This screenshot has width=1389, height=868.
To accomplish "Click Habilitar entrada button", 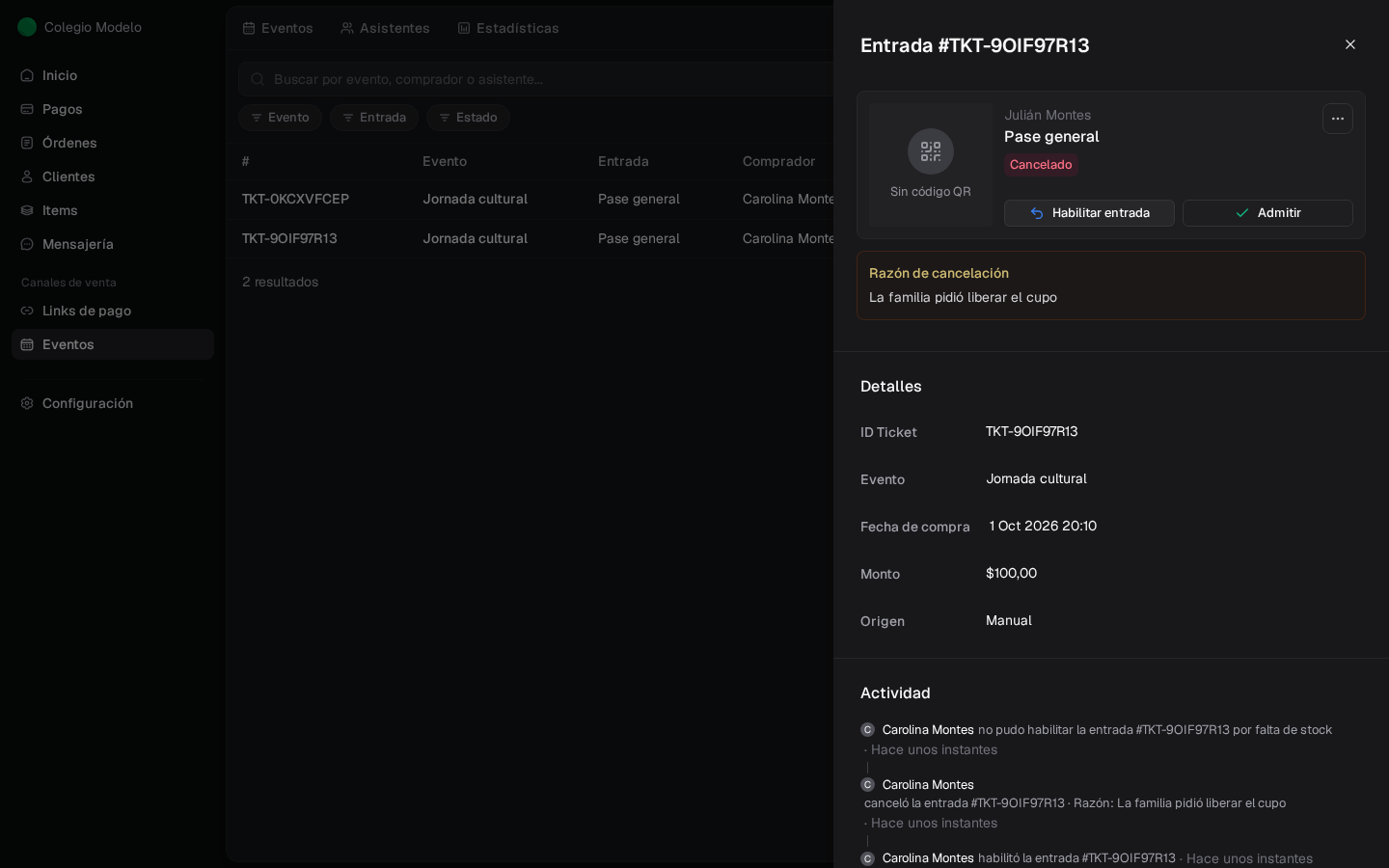I will [1089, 213].
